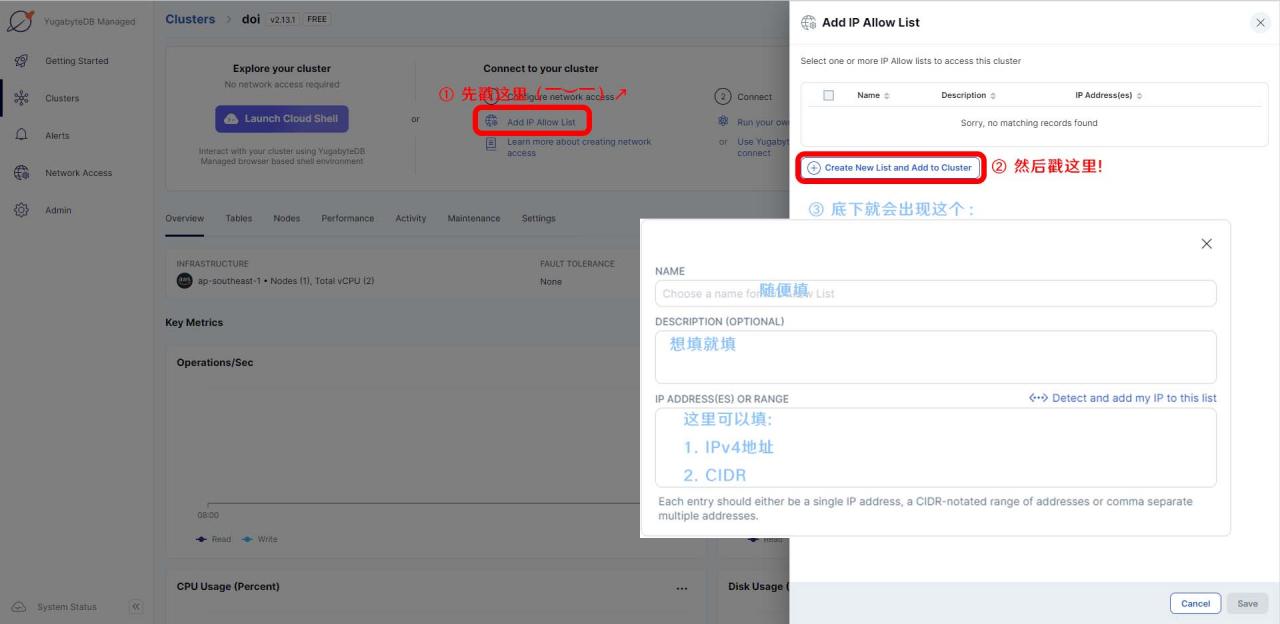
Task: Click the NAME input field
Action: tap(935, 293)
